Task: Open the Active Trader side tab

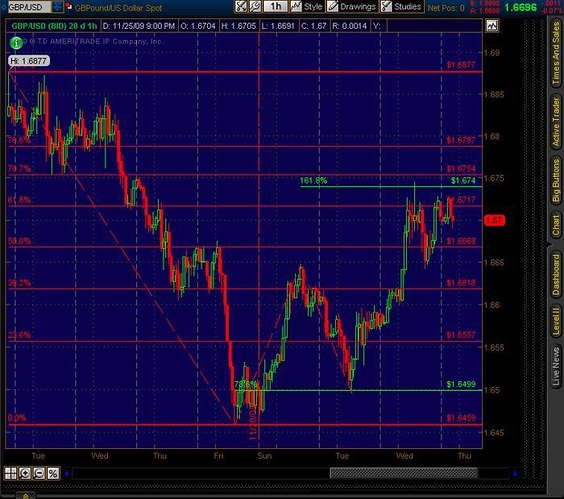Action: click(556, 122)
